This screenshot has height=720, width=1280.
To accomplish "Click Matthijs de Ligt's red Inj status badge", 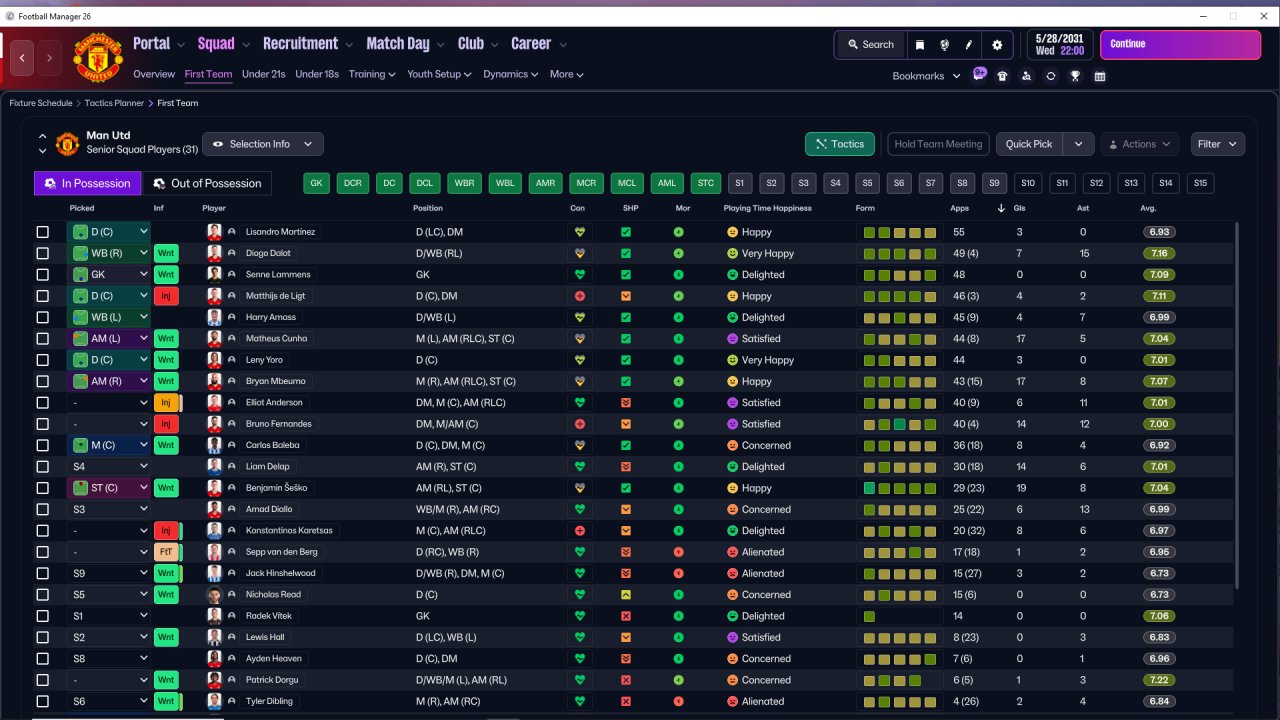I will pyautogui.click(x=166, y=296).
